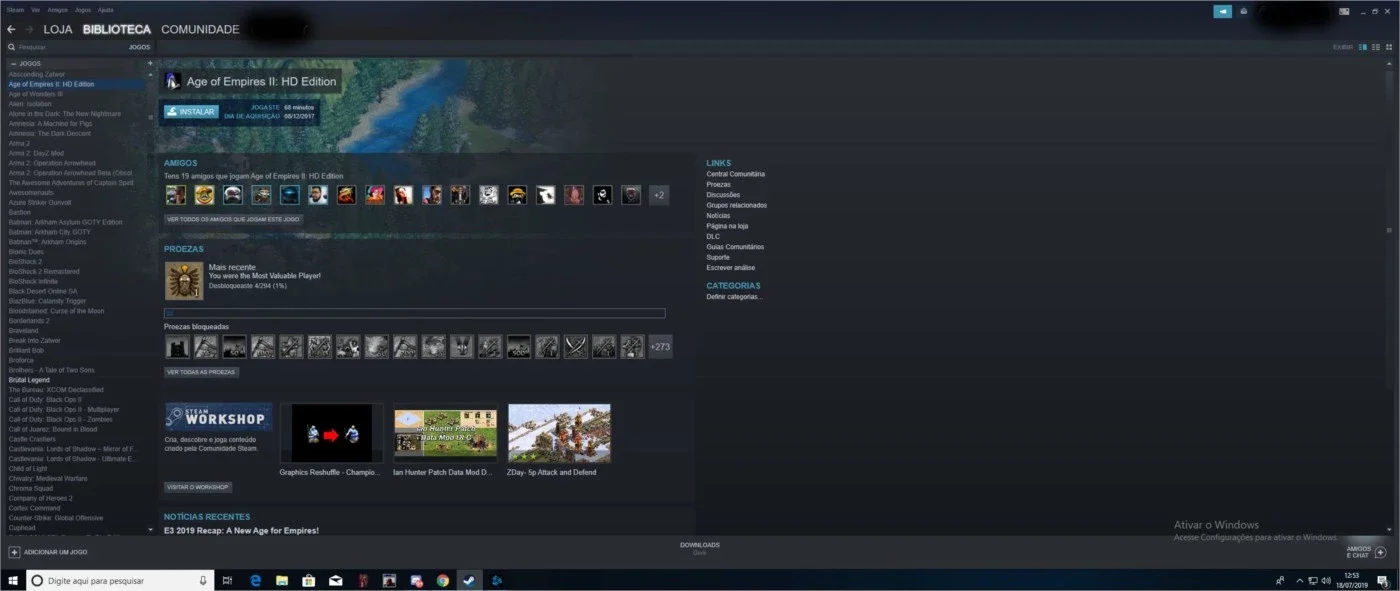Open the Ajuda menu
Image resolution: width=1400 pixels, height=591 pixels.
coord(106,10)
